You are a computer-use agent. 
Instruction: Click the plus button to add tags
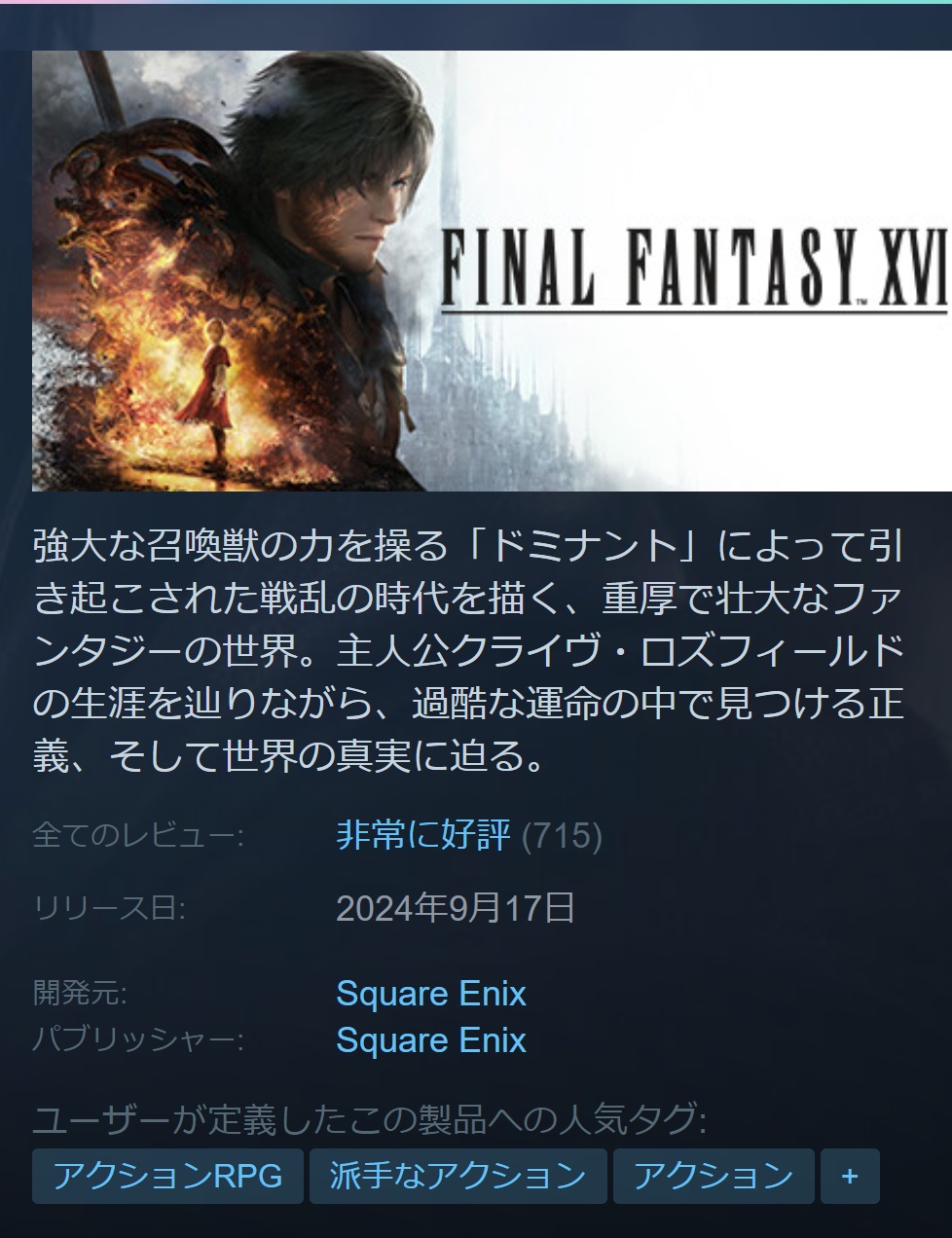850,1176
